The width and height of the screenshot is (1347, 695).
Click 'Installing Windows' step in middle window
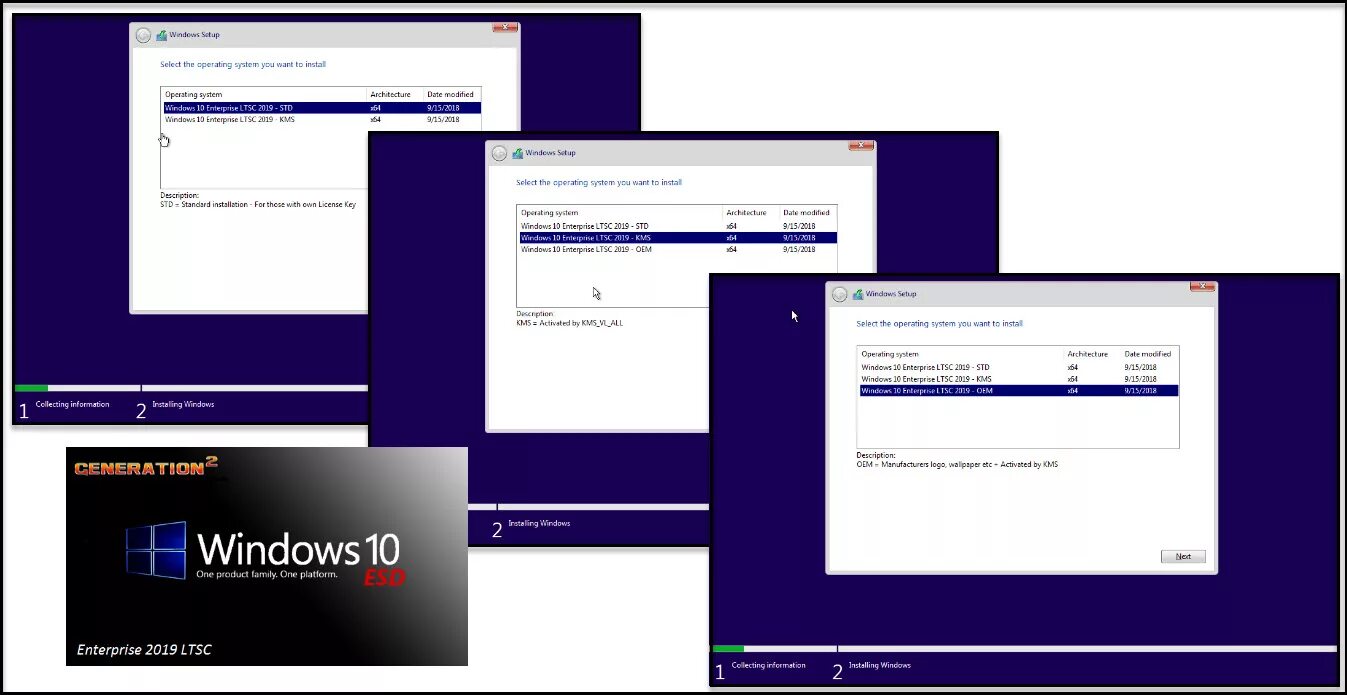click(x=539, y=523)
